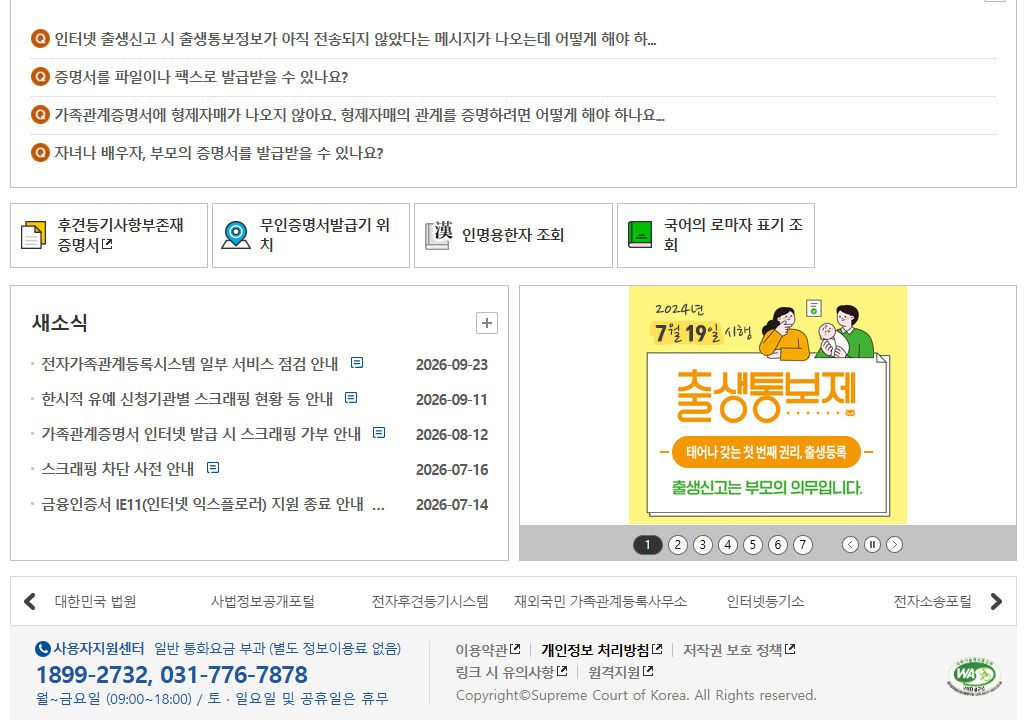
Task: Open 무인증명서발급기 위치 shortcut
Action: [310, 235]
